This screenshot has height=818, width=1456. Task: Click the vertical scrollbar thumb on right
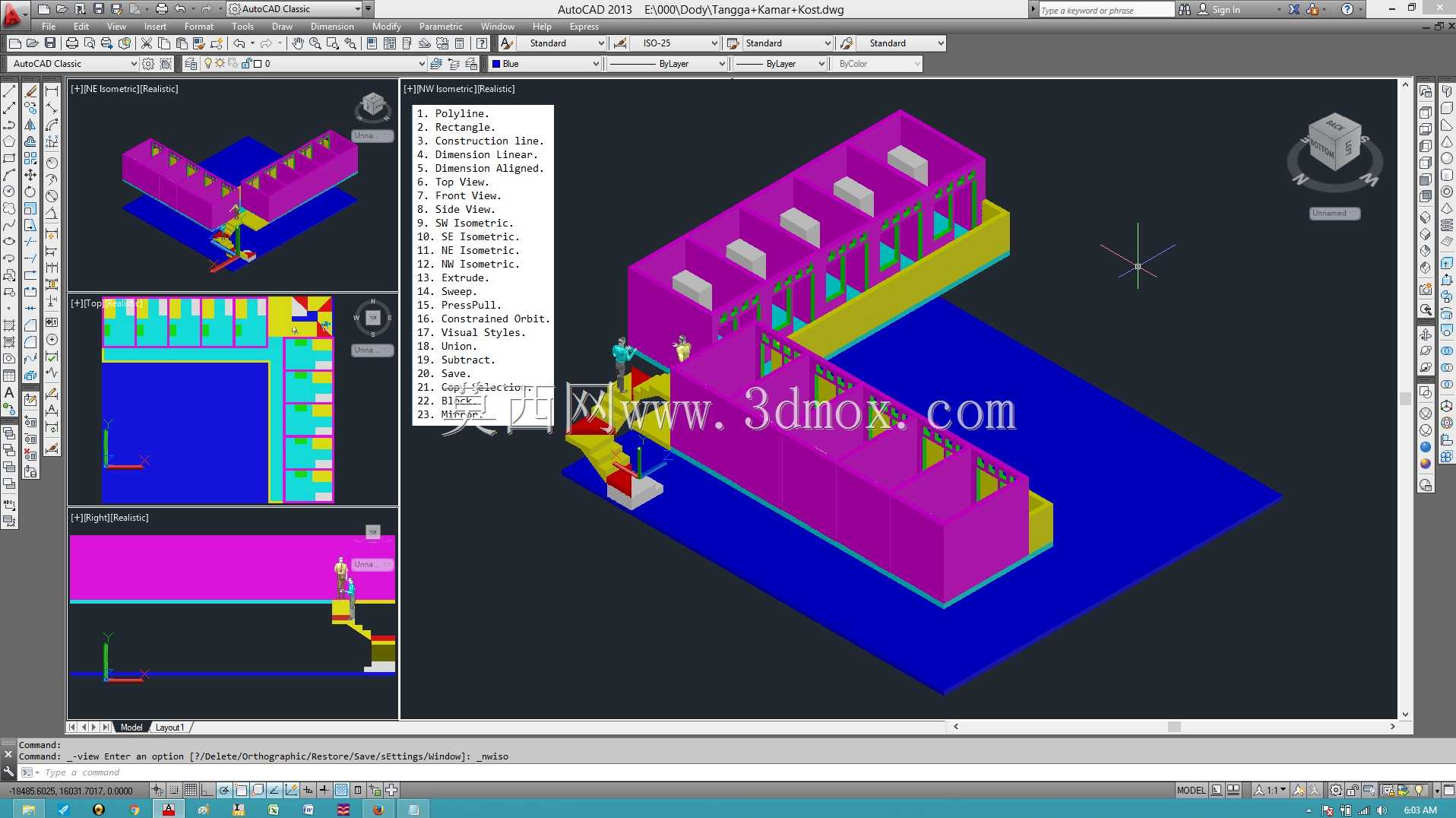1405,398
